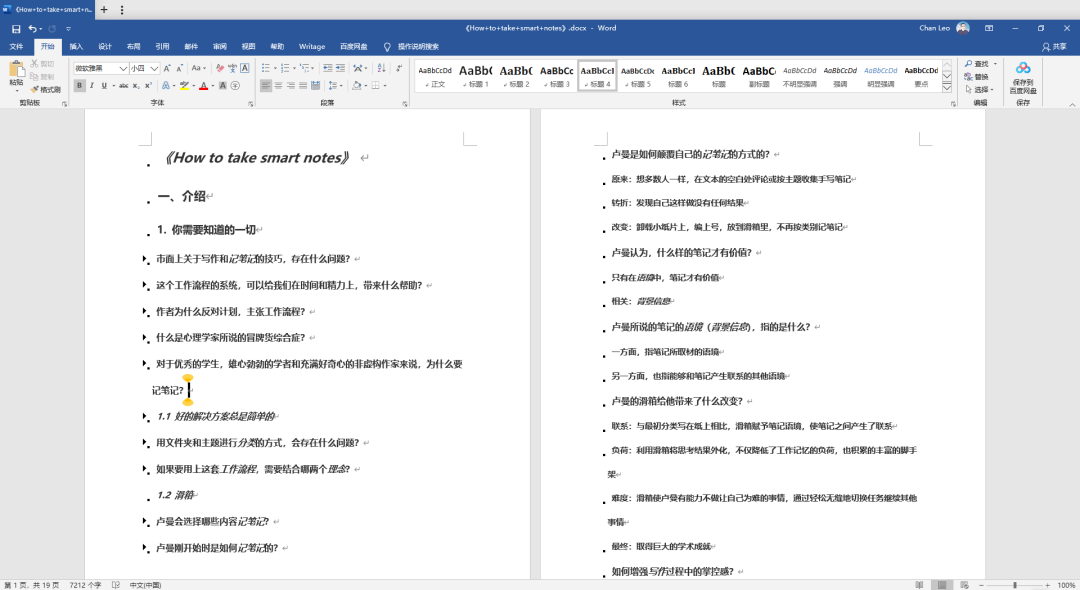Open the font size dropdown (小四)
Image resolution: width=1080 pixels, height=590 pixels.
pos(154,68)
